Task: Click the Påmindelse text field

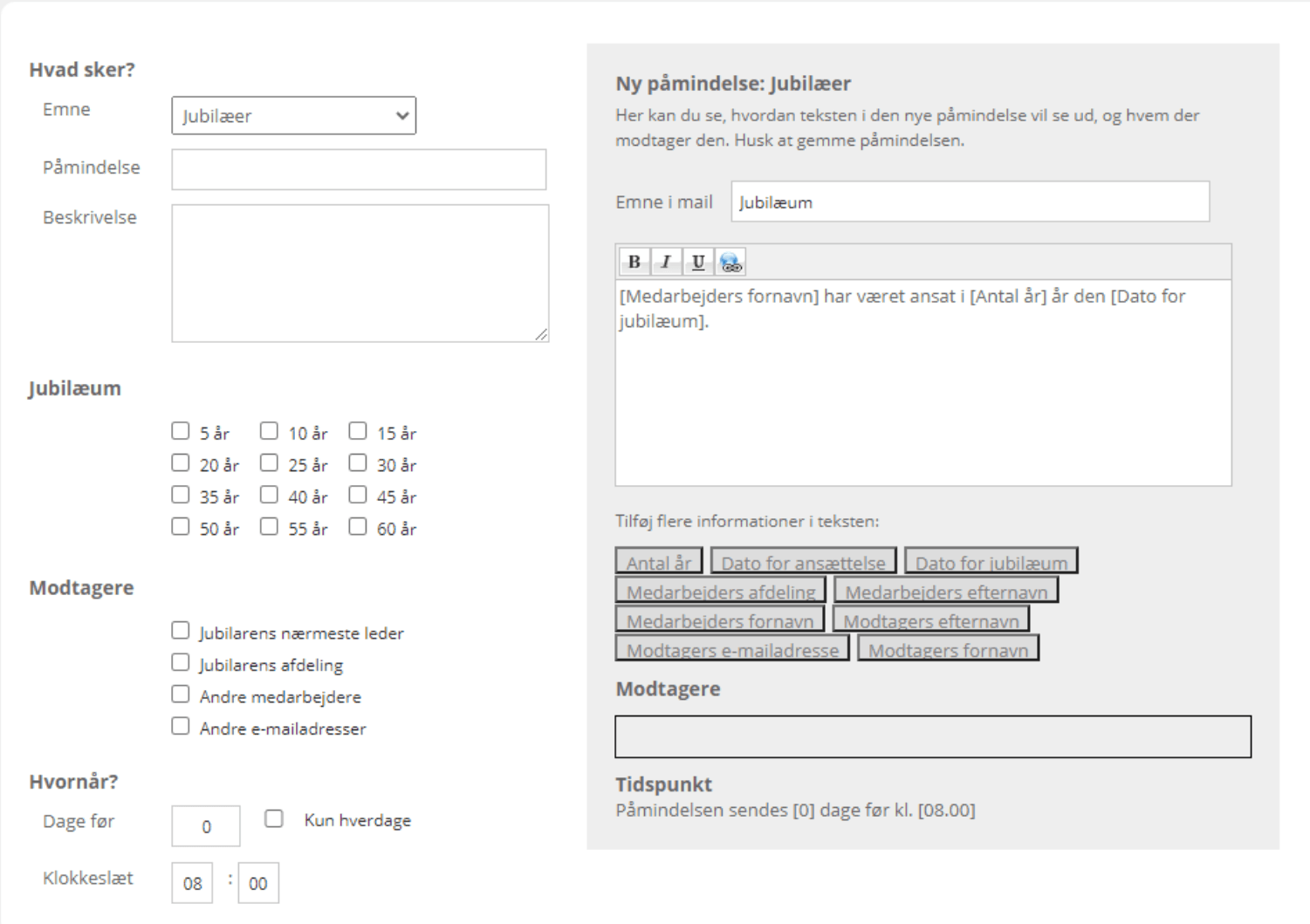Action: pos(359,169)
